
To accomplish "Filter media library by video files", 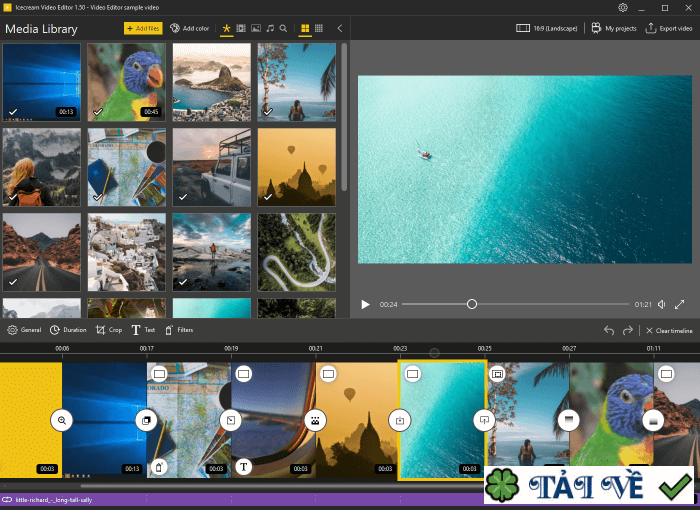I will (x=241, y=28).
